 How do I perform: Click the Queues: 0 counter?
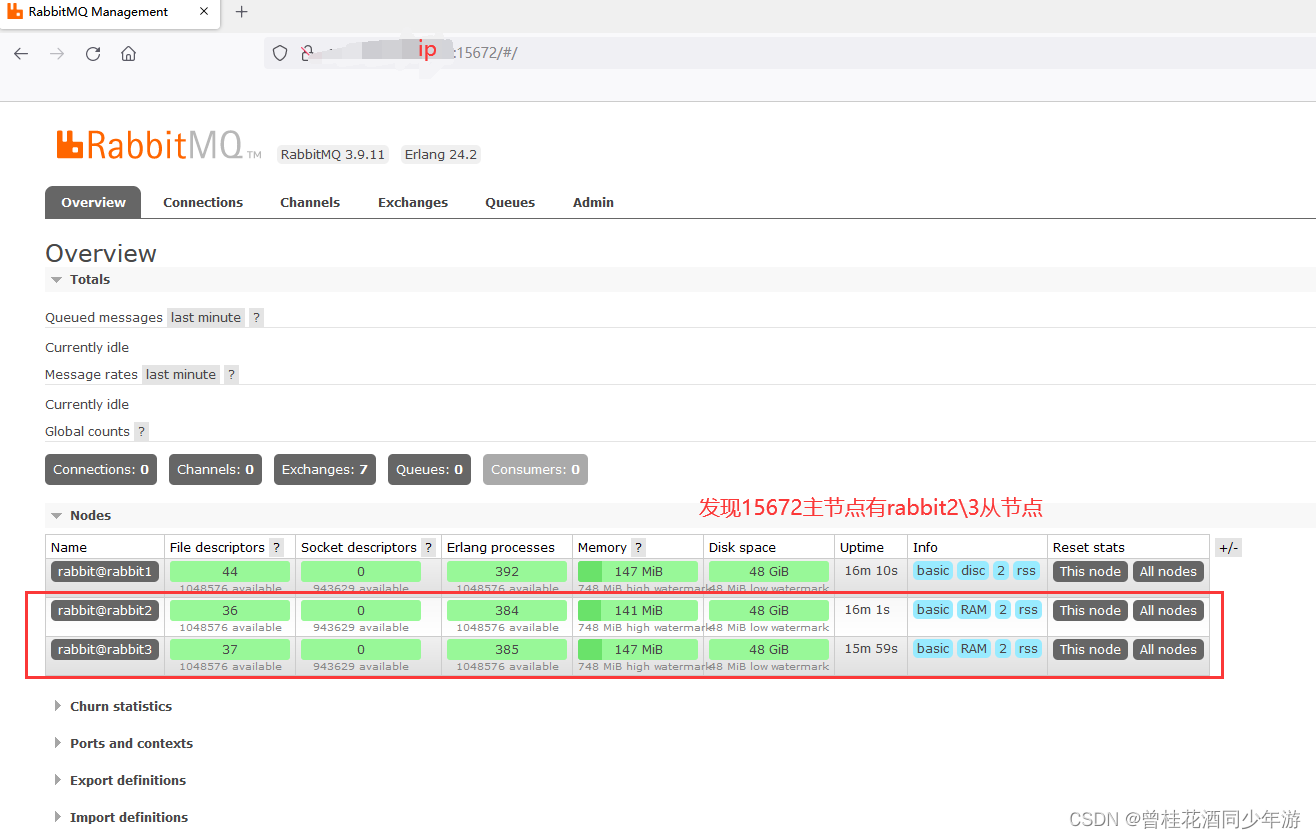430,469
